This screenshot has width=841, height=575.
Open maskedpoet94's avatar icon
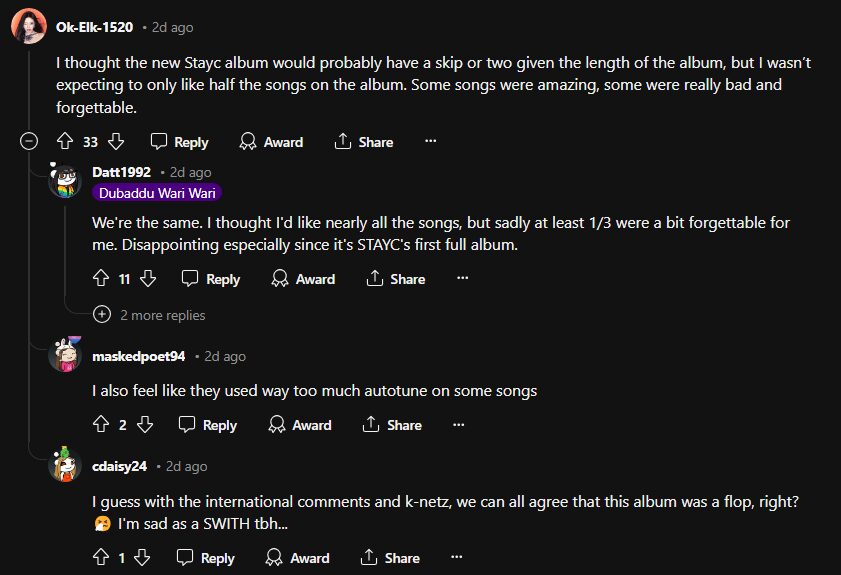point(64,356)
